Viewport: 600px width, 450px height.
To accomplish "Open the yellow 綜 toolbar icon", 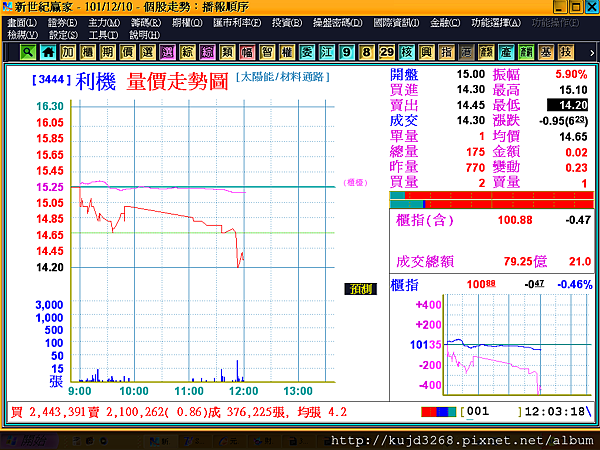I will click(x=187, y=52).
